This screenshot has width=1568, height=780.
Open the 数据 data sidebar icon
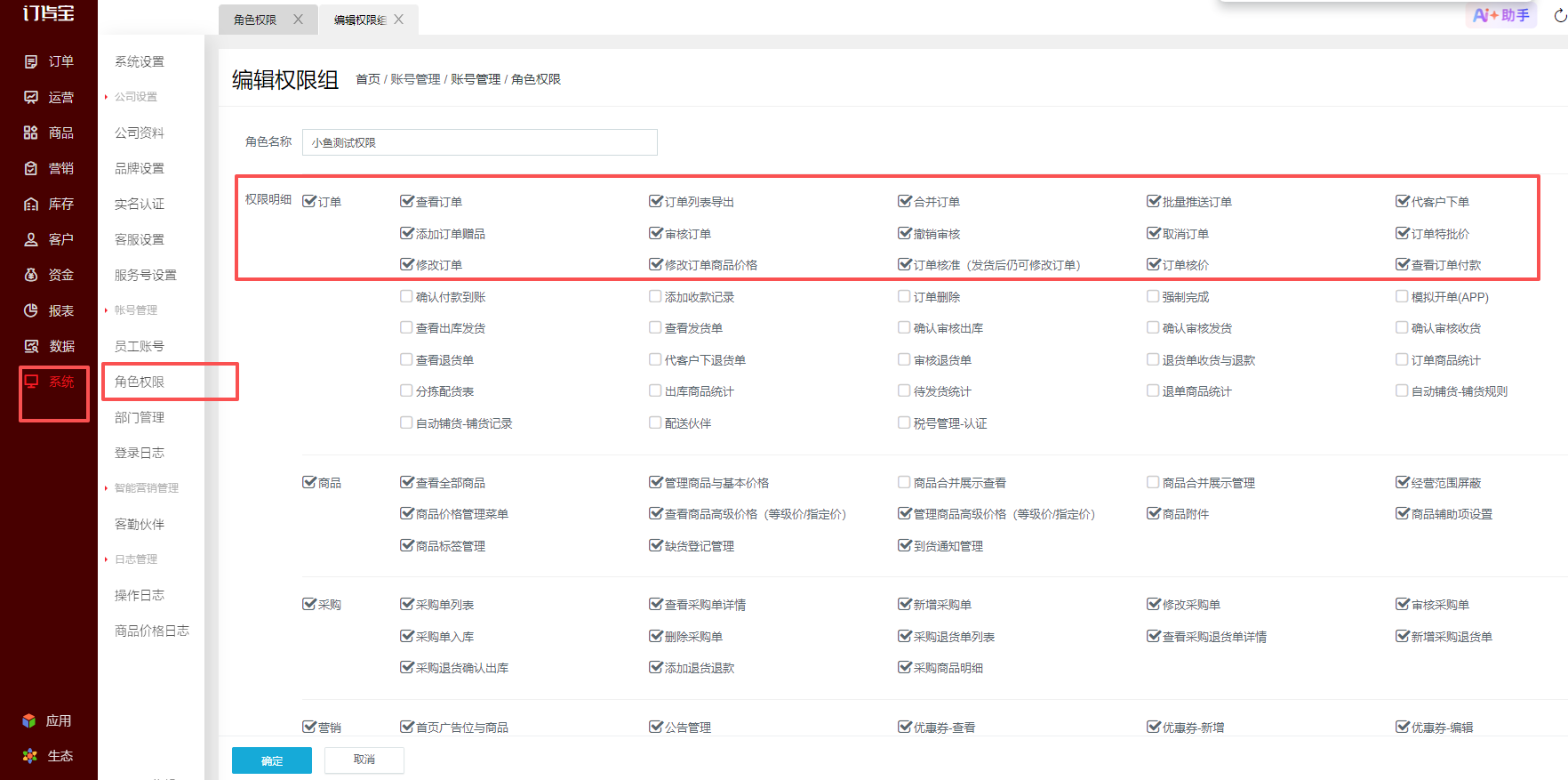coord(31,346)
